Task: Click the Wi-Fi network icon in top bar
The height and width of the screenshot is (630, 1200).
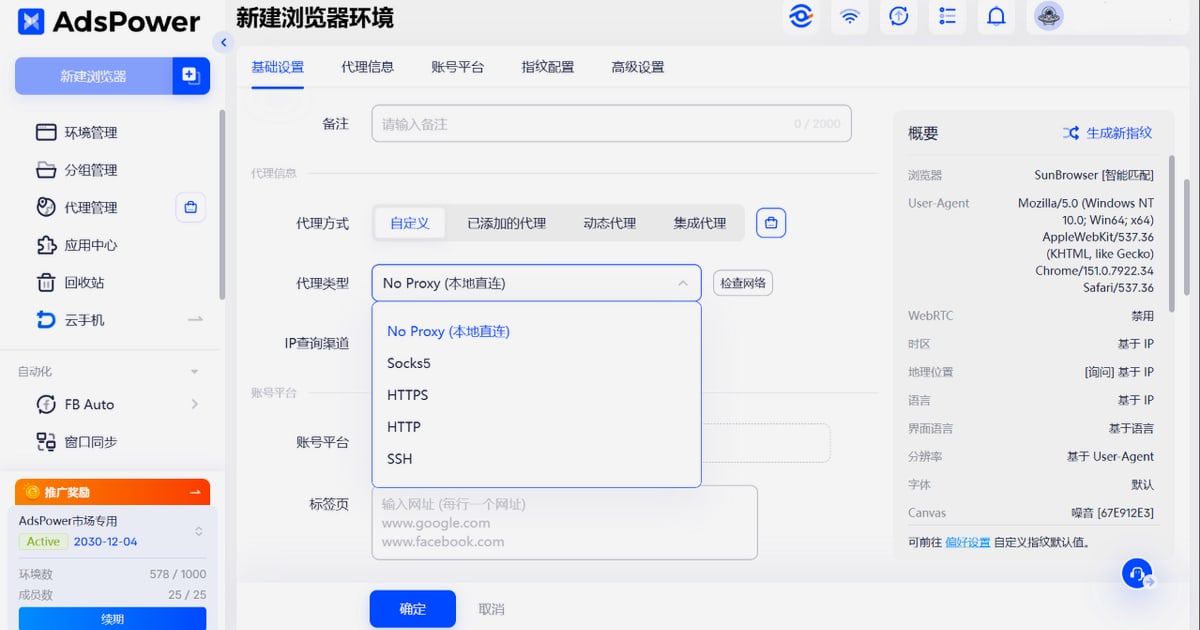Action: pyautogui.click(x=849, y=16)
